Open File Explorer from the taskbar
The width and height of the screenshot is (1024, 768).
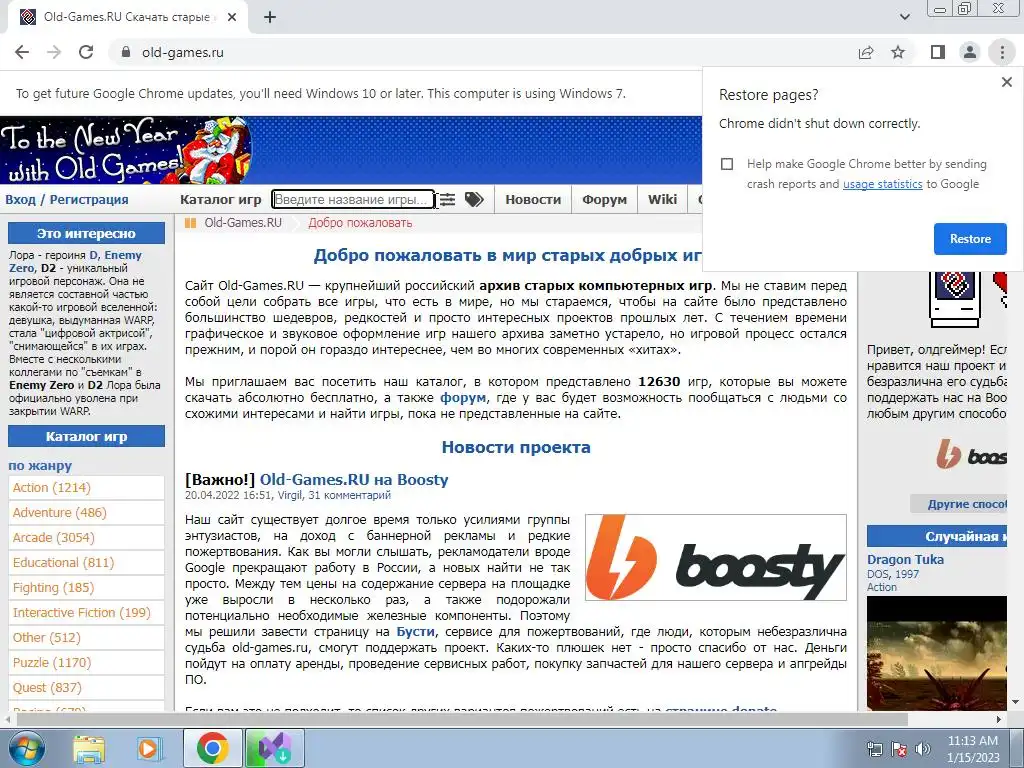89,748
